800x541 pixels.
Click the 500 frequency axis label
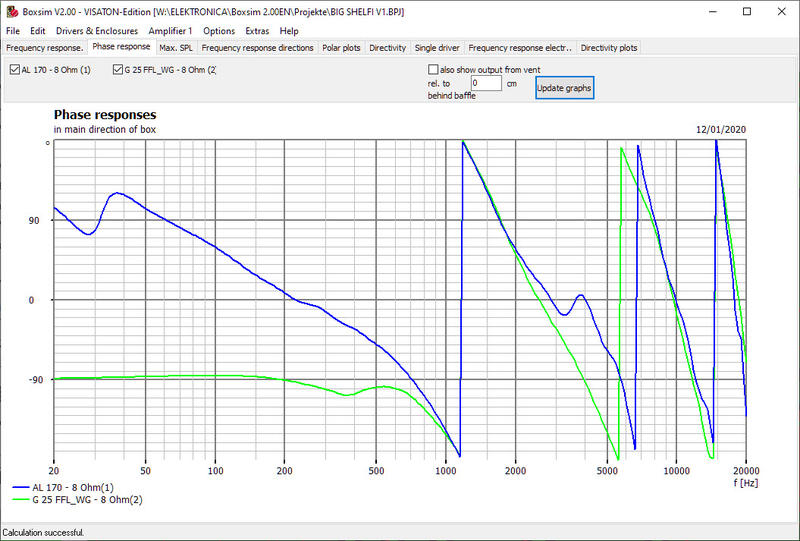click(376, 471)
